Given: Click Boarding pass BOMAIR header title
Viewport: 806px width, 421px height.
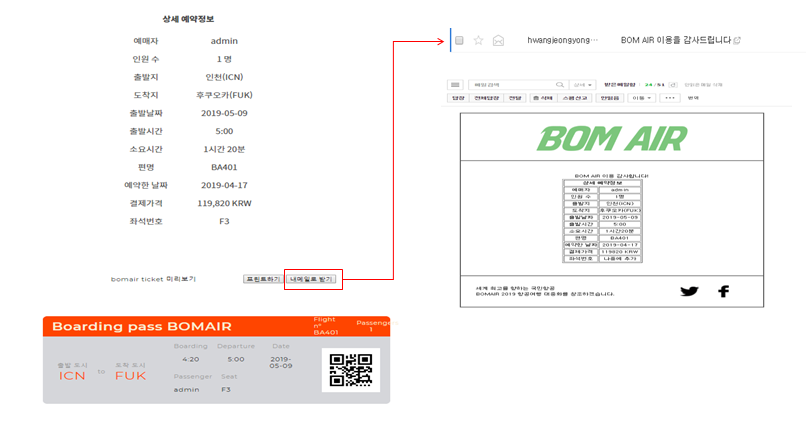Looking at the screenshot, I should coord(142,326).
